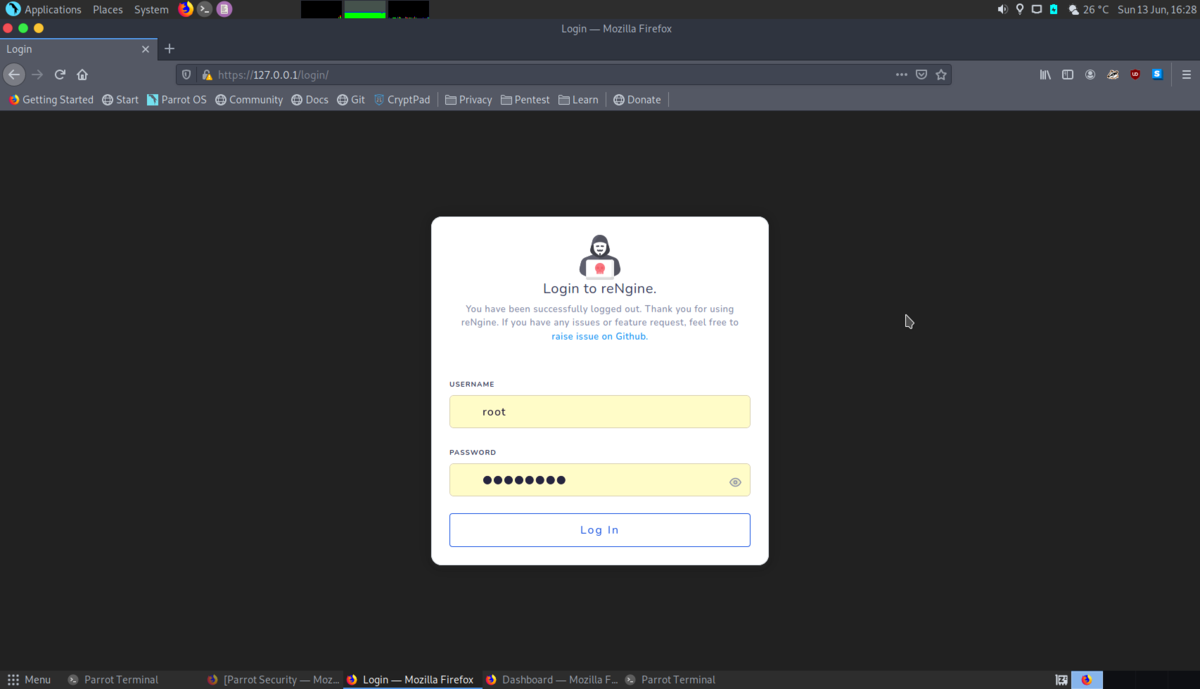Screen dimensions: 1200x689
Task: Show sidebars toolbar icon
Action: [1067, 74]
